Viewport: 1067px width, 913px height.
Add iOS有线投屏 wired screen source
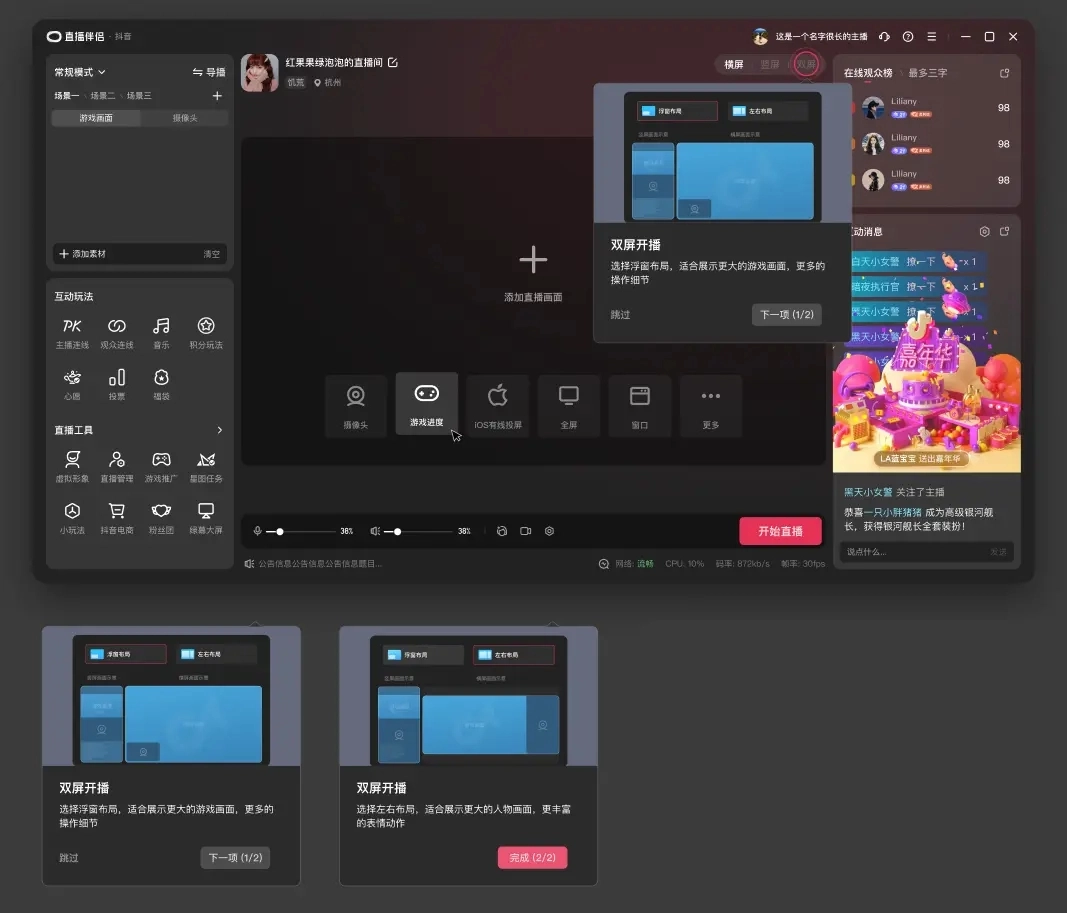point(497,404)
